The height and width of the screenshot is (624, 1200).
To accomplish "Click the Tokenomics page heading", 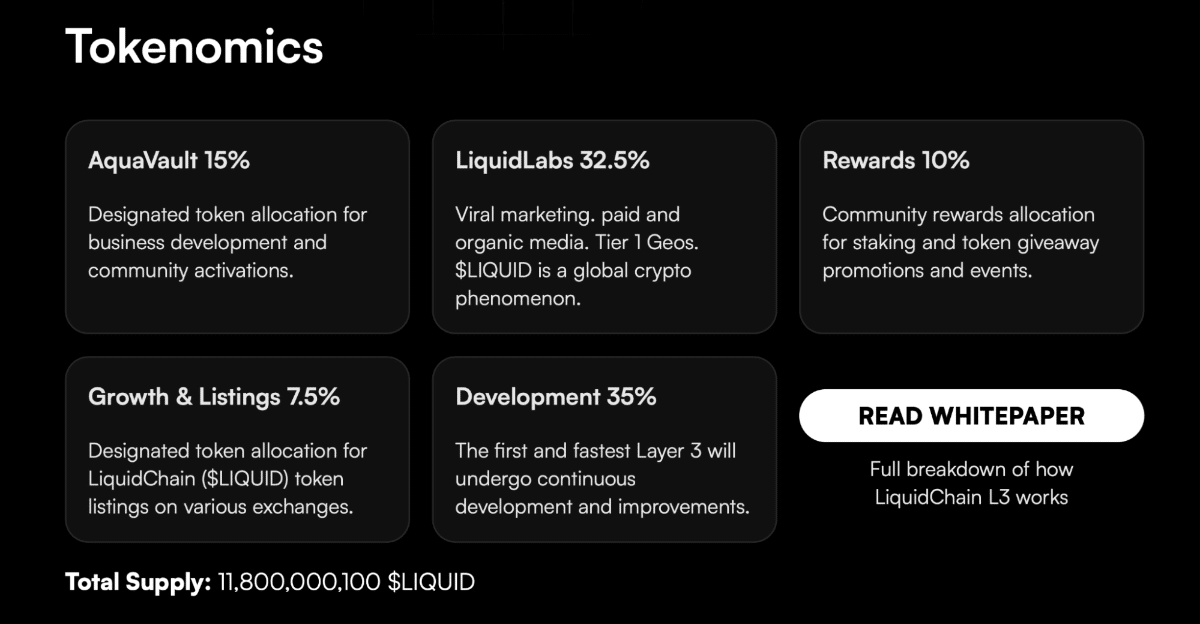I will (194, 46).
